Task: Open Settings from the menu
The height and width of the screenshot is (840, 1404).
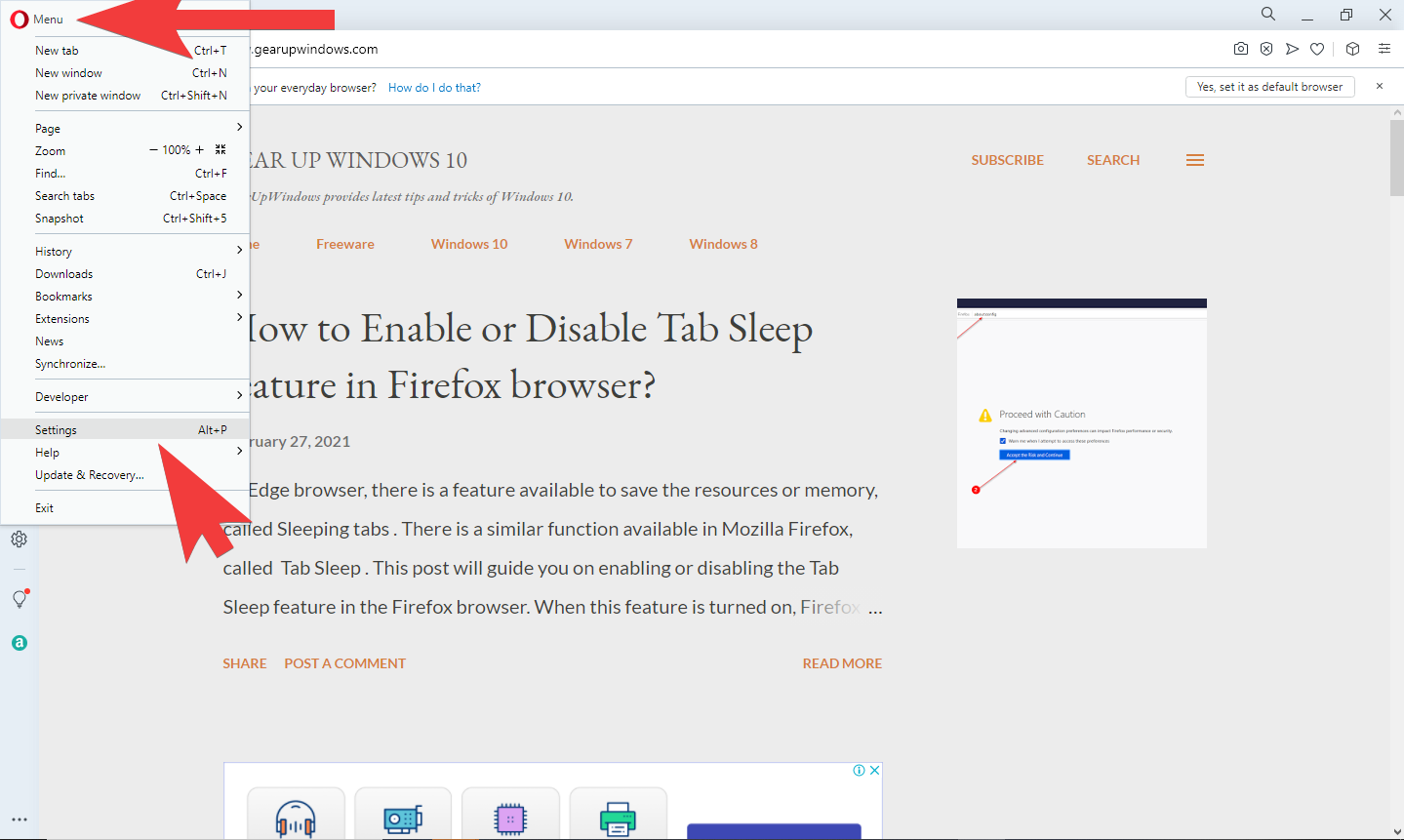Action: [x=125, y=429]
